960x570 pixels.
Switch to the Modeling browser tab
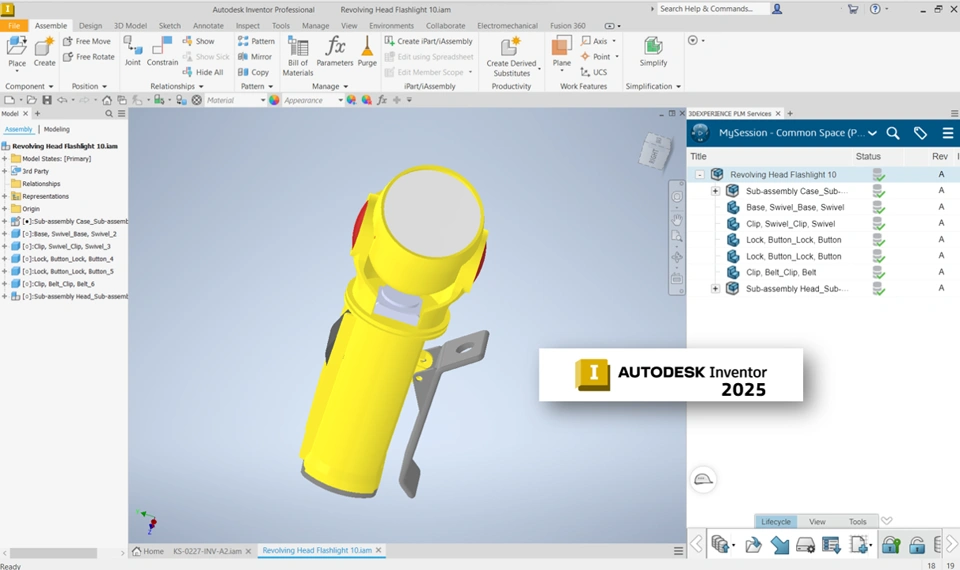tap(56, 129)
